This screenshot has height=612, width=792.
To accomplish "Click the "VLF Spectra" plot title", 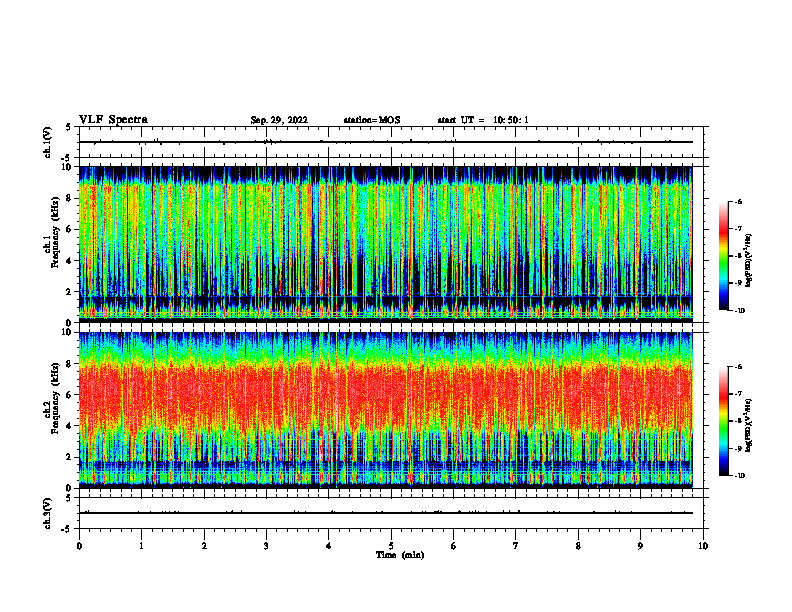I will click(113, 120).
